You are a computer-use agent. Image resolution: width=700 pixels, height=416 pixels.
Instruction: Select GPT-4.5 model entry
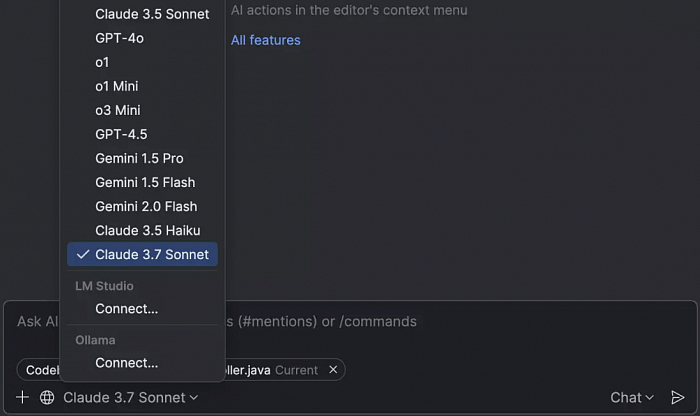(142, 134)
